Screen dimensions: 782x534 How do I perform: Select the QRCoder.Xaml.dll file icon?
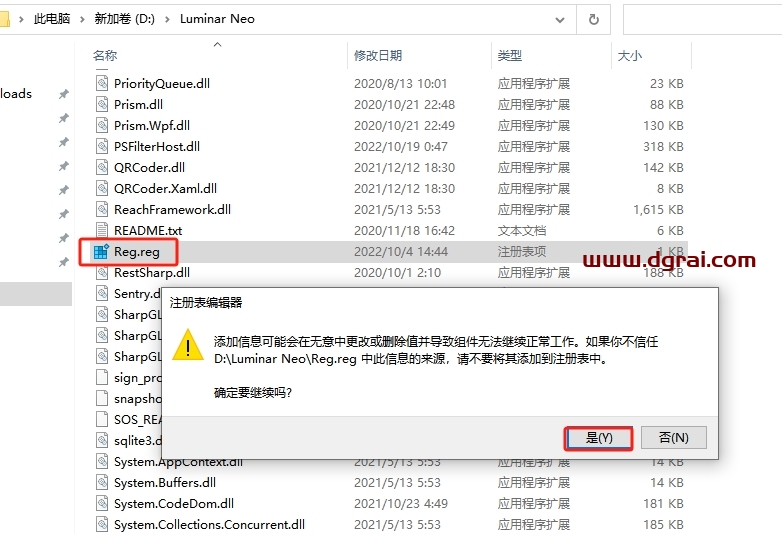point(102,188)
